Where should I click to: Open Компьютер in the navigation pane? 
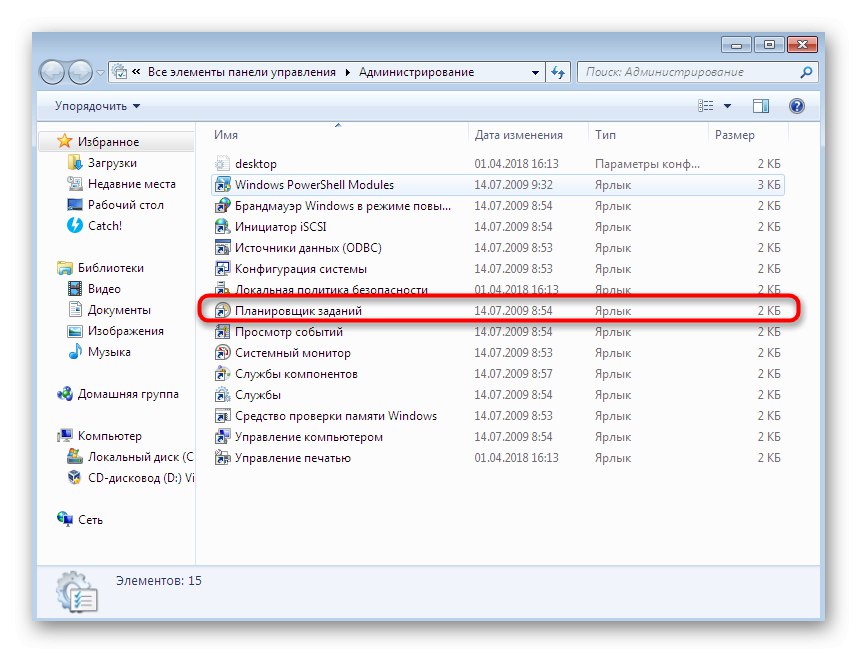point(110,436)
